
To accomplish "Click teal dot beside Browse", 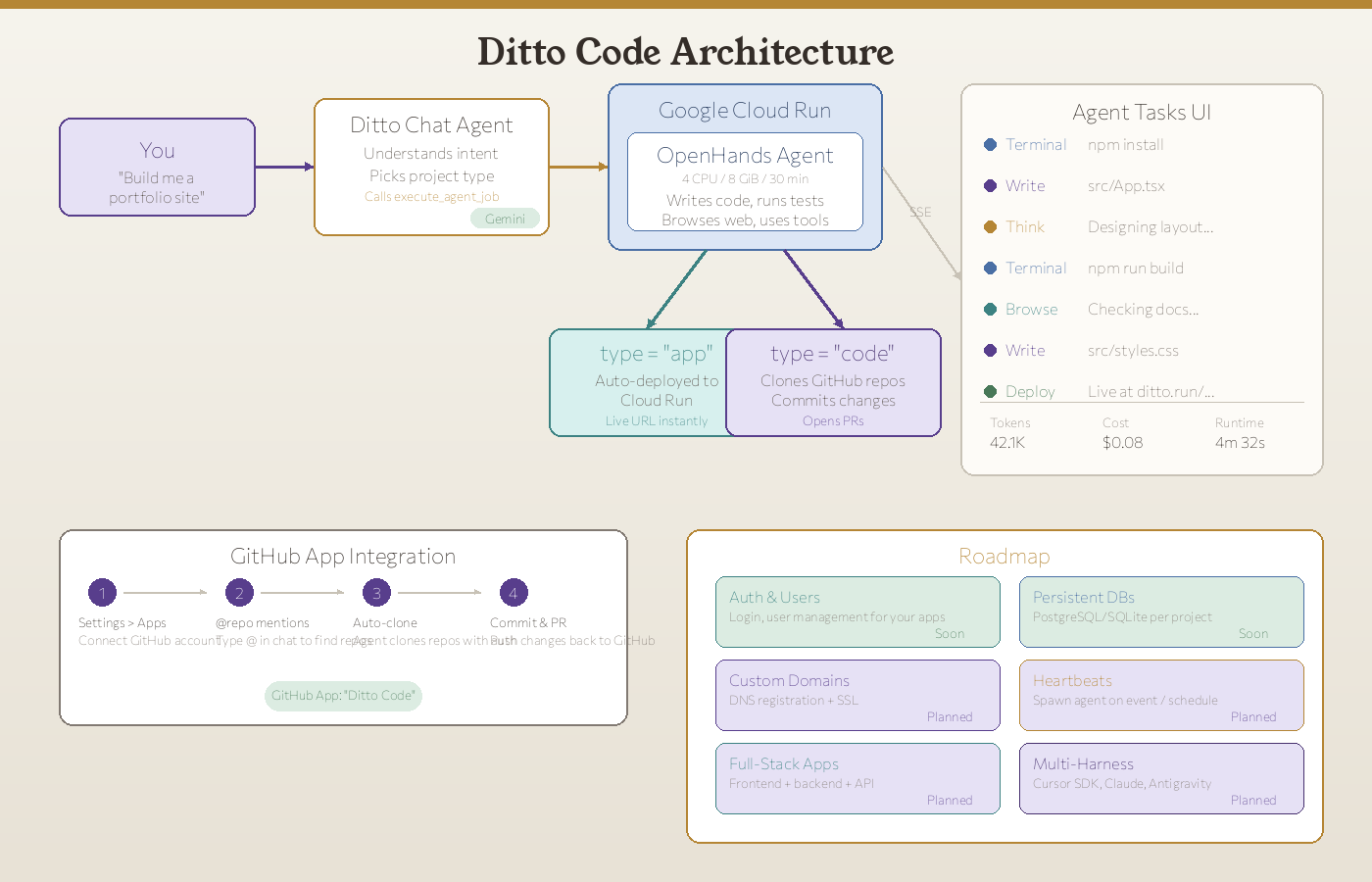I will coord(990,310).
